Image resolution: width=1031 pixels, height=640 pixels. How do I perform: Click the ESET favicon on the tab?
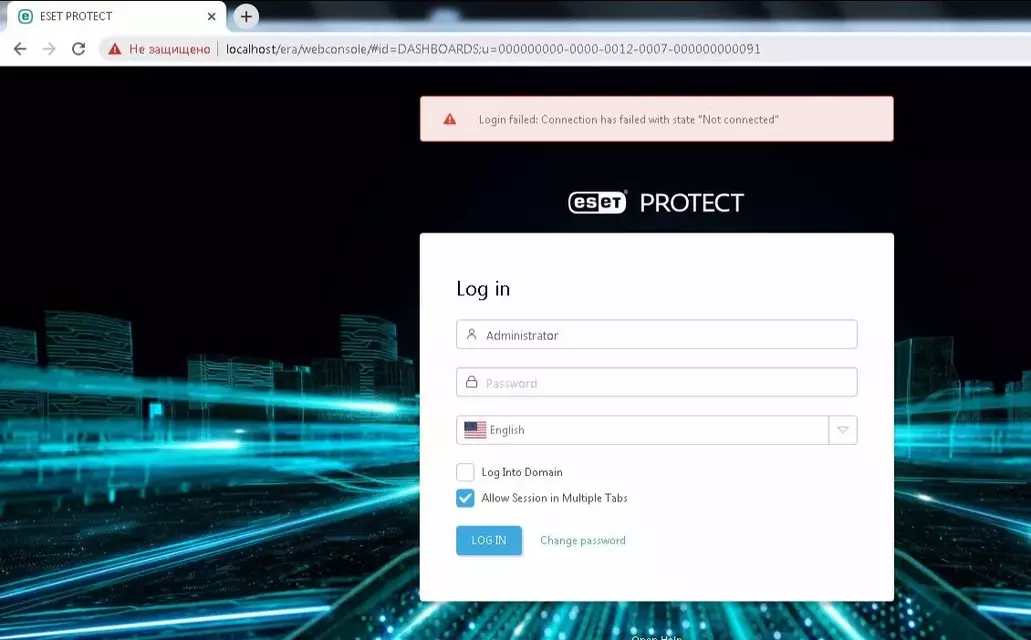[25, 16]
